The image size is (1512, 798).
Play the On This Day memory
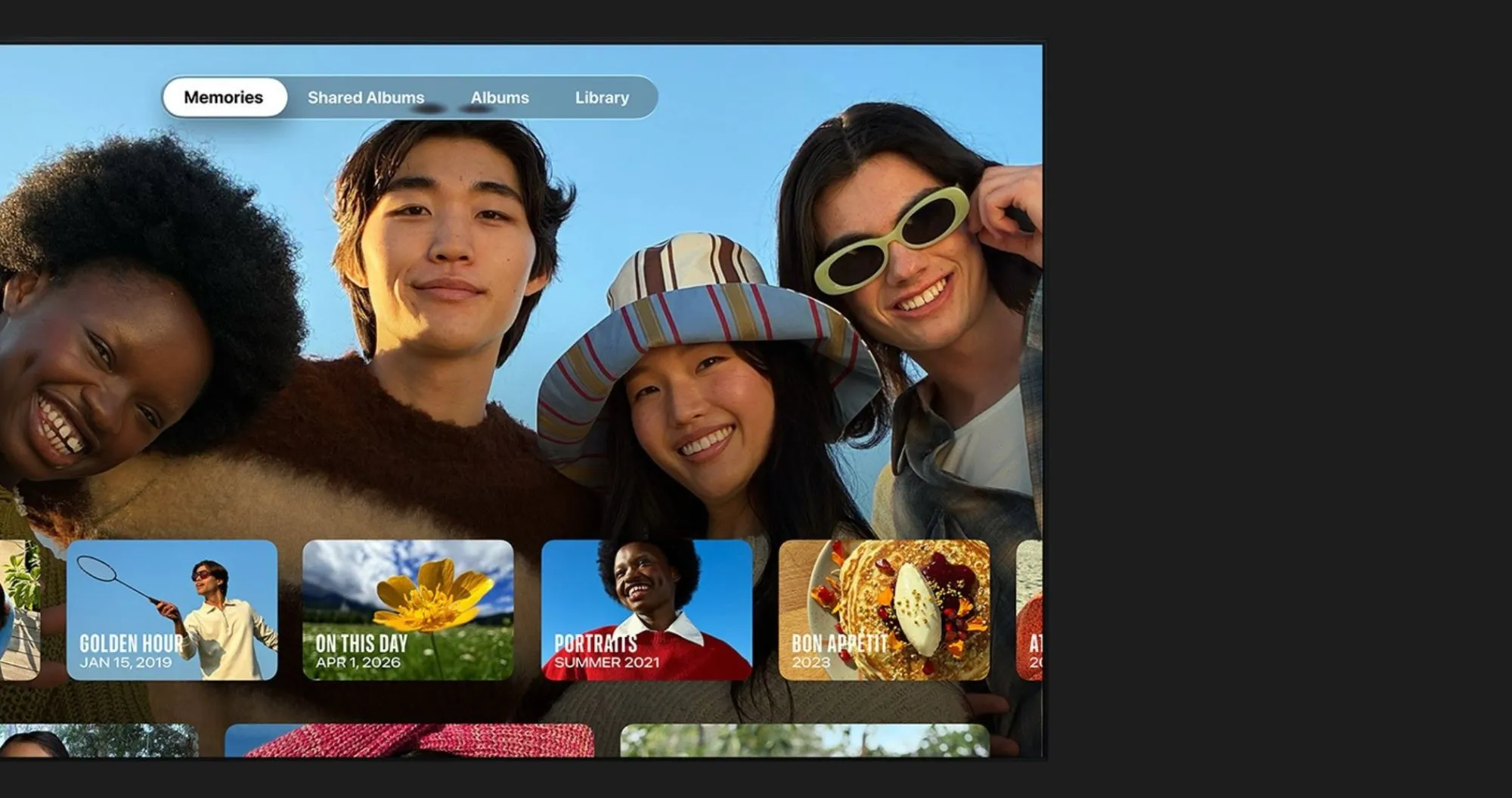(408, 610)
